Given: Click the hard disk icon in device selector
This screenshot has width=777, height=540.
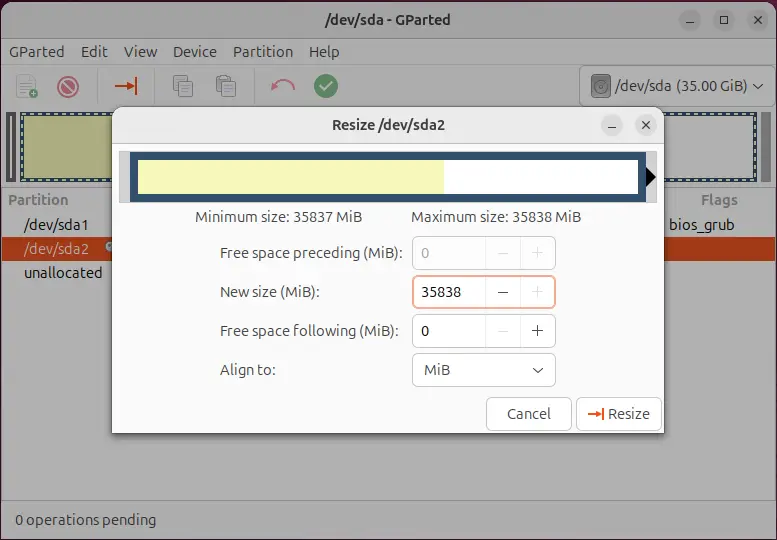Looking at the screenshot, I should point(600,87).
